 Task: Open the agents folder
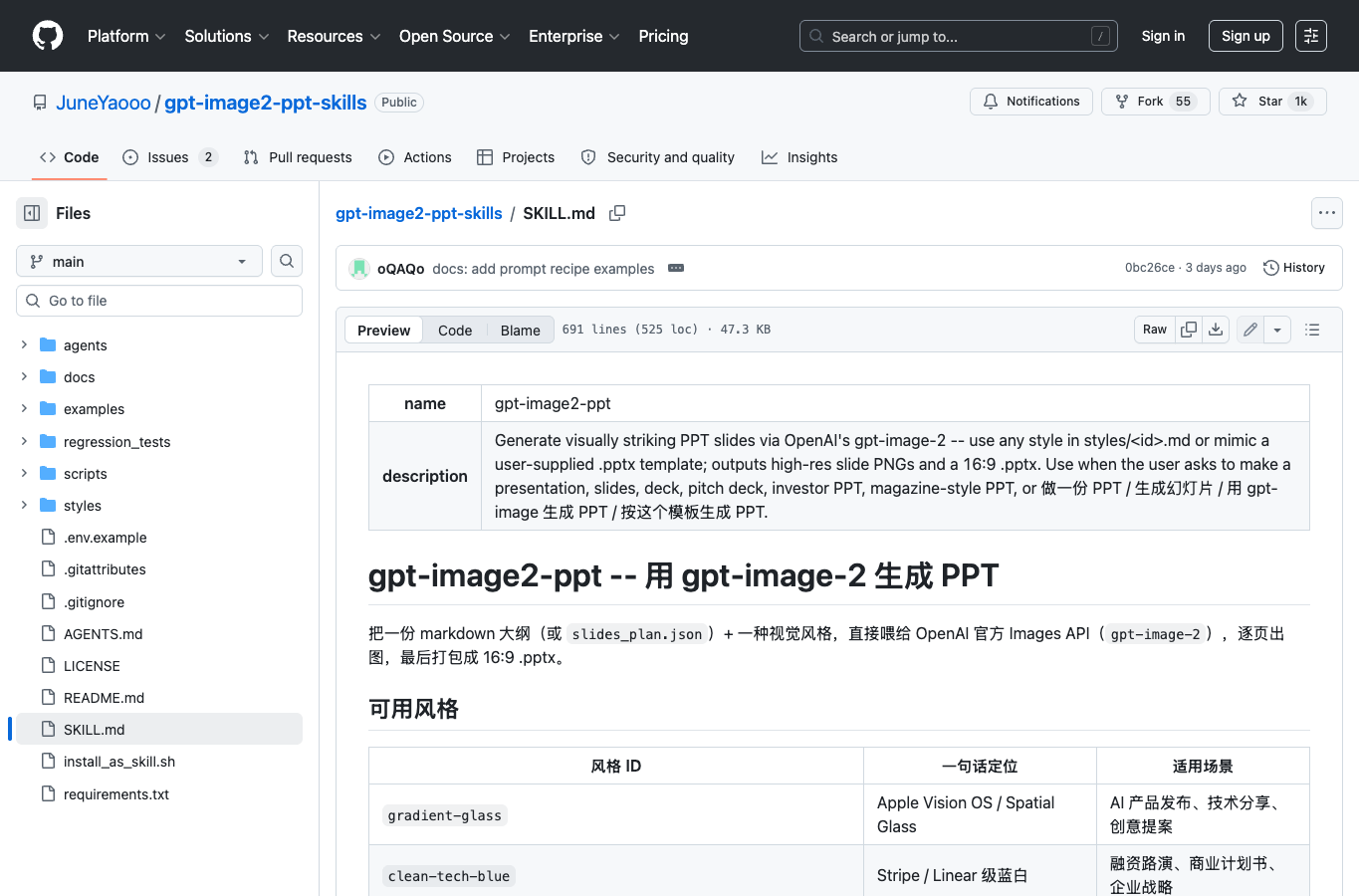pyautogui.click(x=86, y=345)
